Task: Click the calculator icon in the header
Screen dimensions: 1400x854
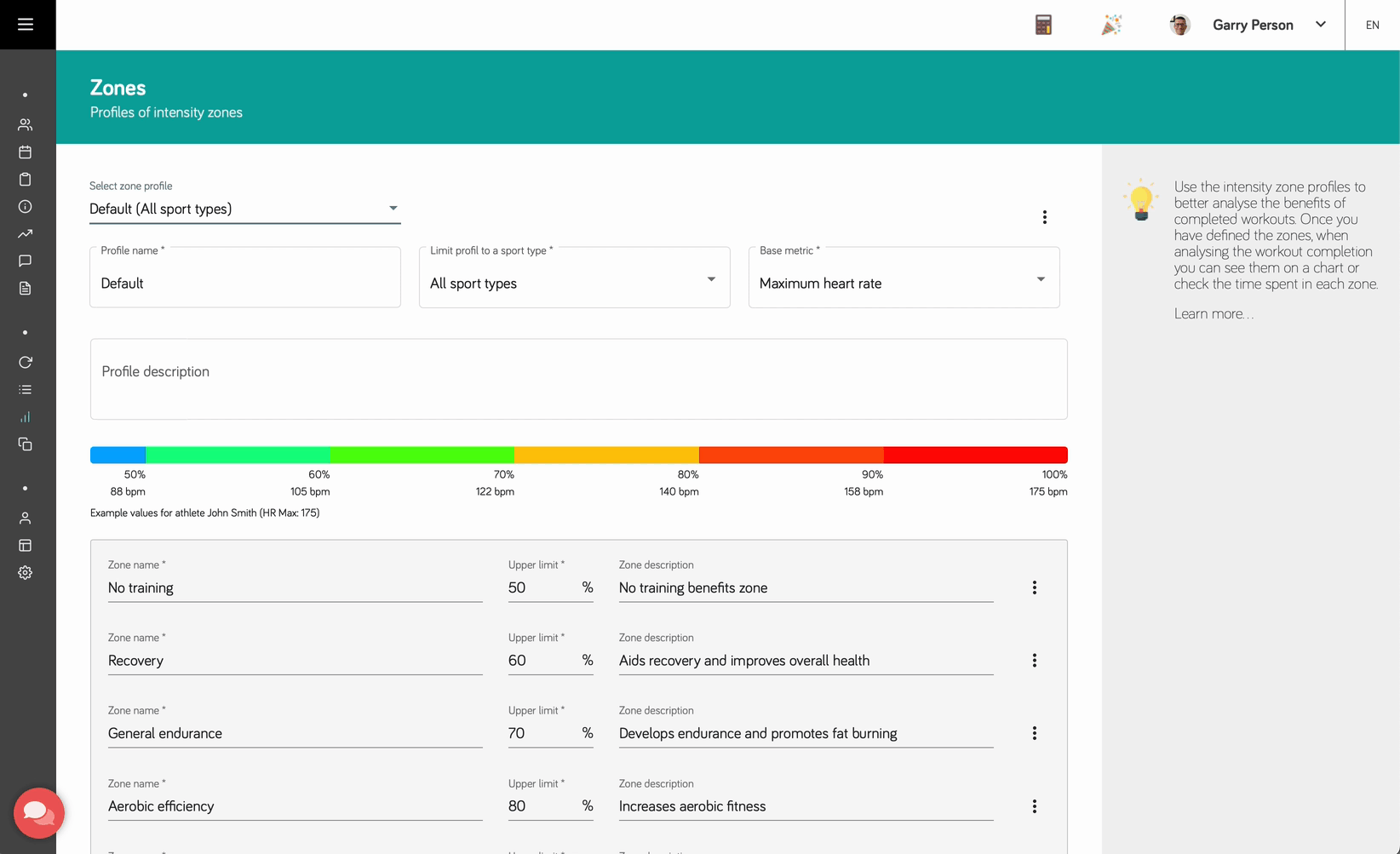Action: pos(1043,25)
